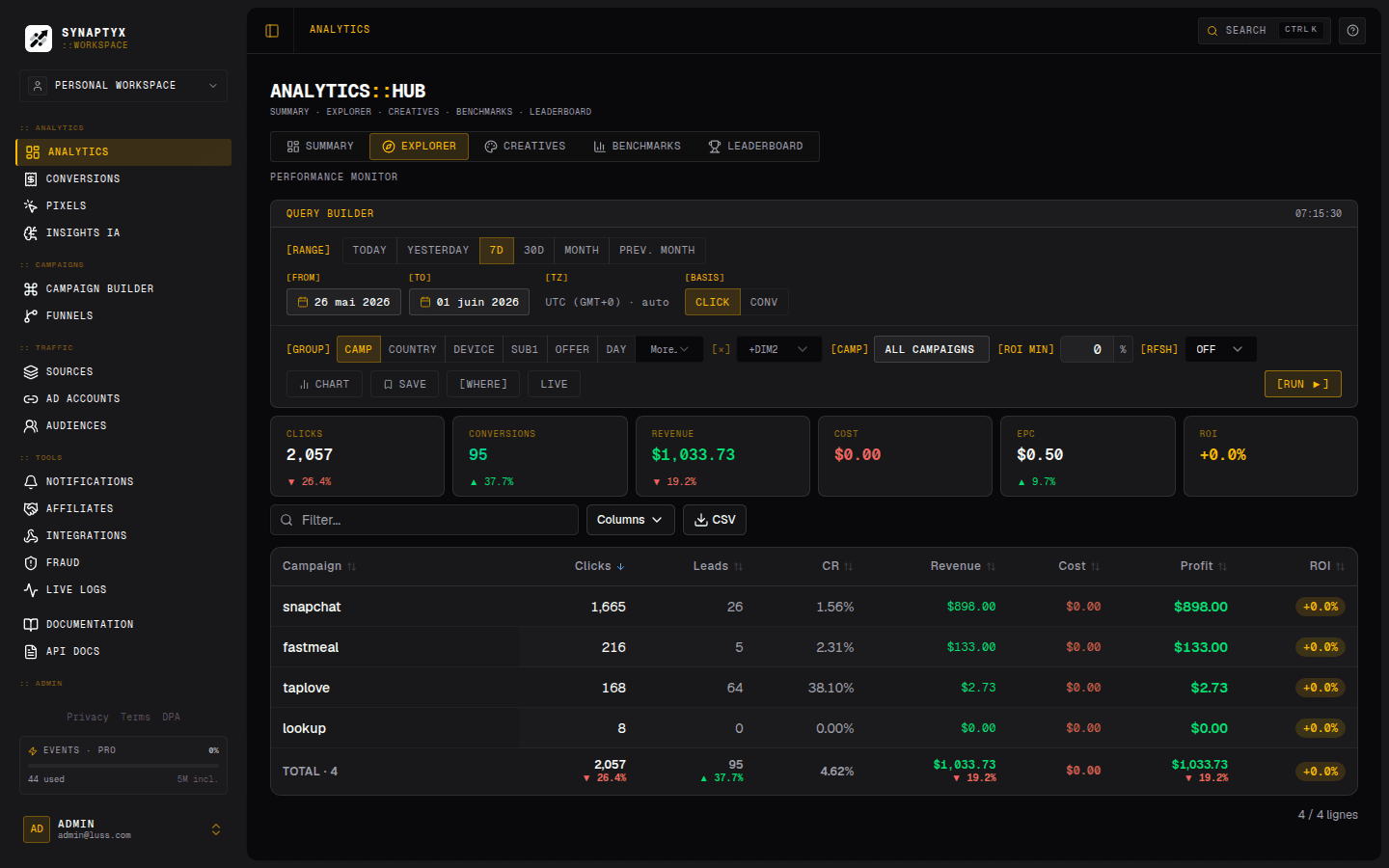This screenshot has height=868, width=1389.
Task: Click the [×] remove dimension icon
Action: (721, 349)
